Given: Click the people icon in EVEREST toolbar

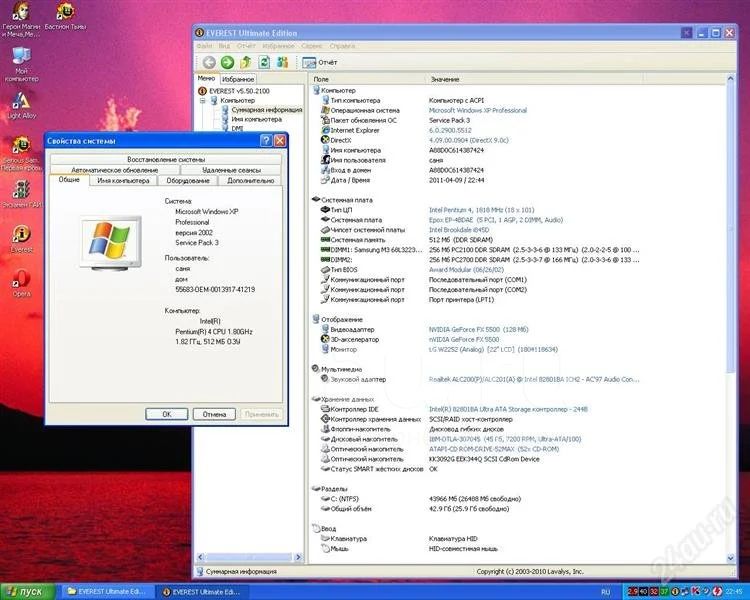Looking at the screenshot, I should [x=283, y=62].
